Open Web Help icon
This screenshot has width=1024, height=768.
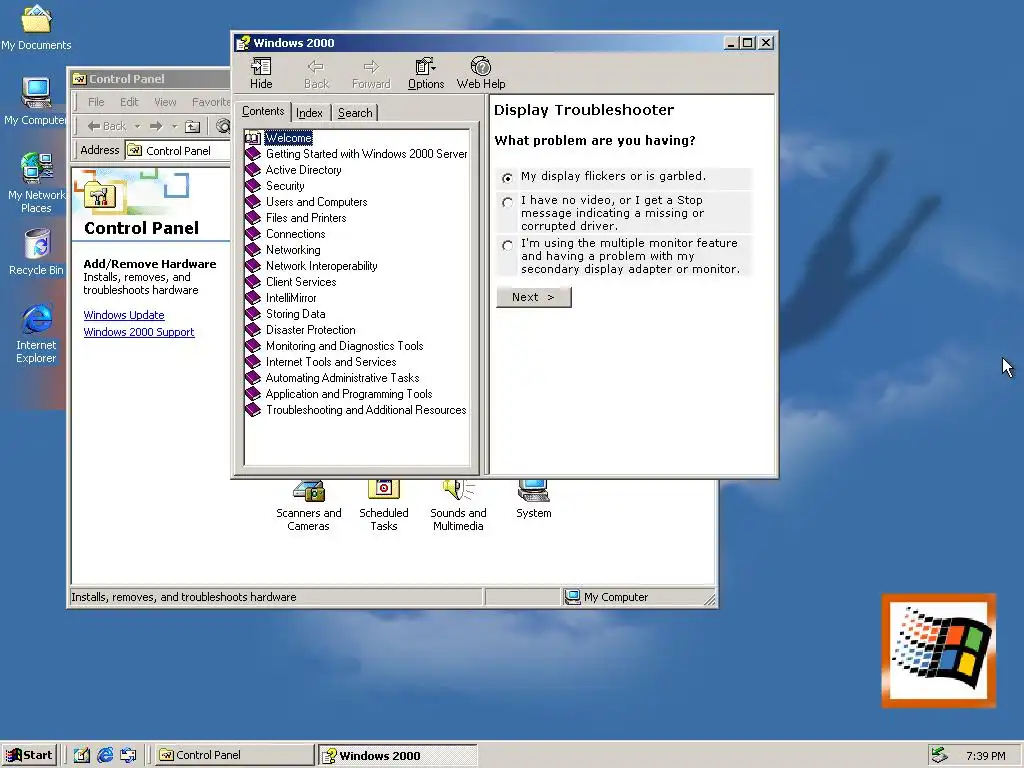[x=481, y=67]
